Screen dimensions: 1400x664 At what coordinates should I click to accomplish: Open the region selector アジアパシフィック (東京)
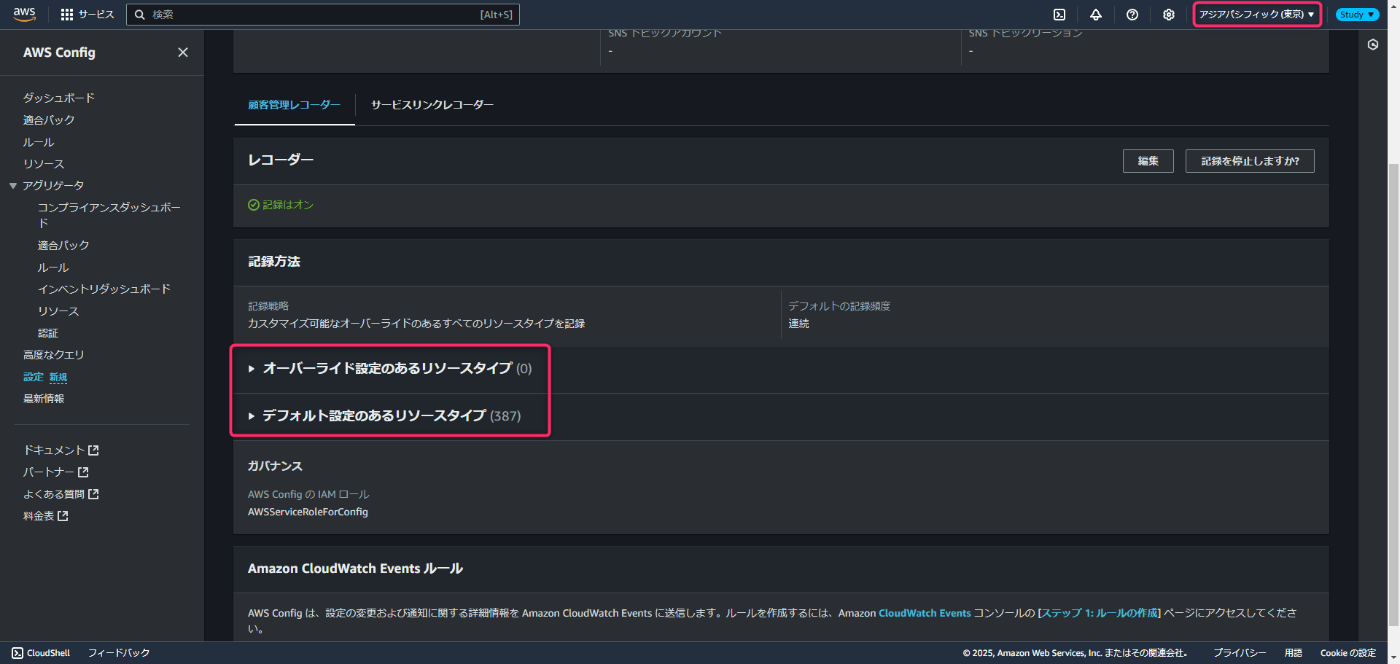tap(1257, 15)
